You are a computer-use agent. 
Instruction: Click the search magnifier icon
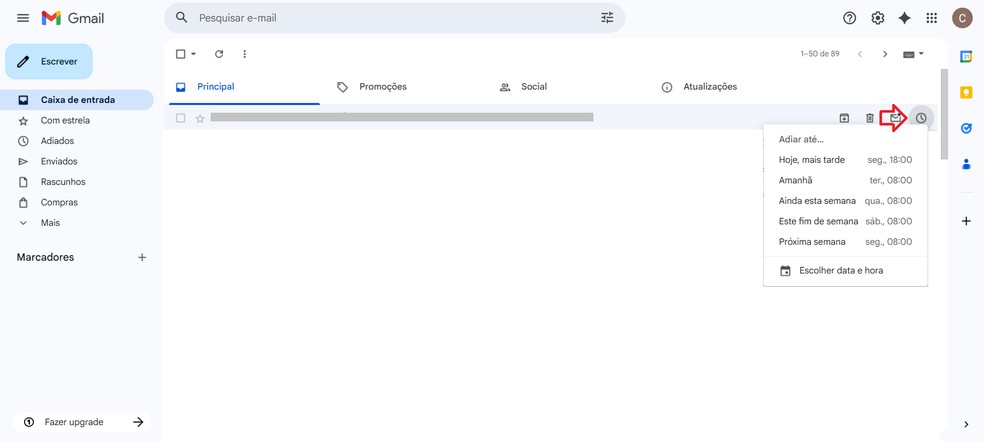pos(182,18)
